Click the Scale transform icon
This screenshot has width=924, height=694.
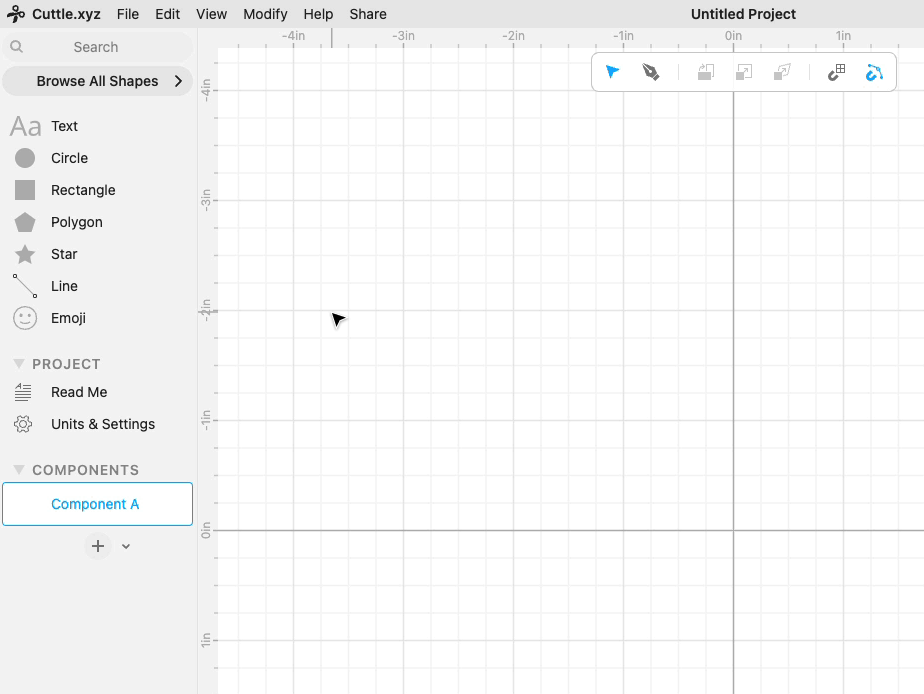[743, 71]
